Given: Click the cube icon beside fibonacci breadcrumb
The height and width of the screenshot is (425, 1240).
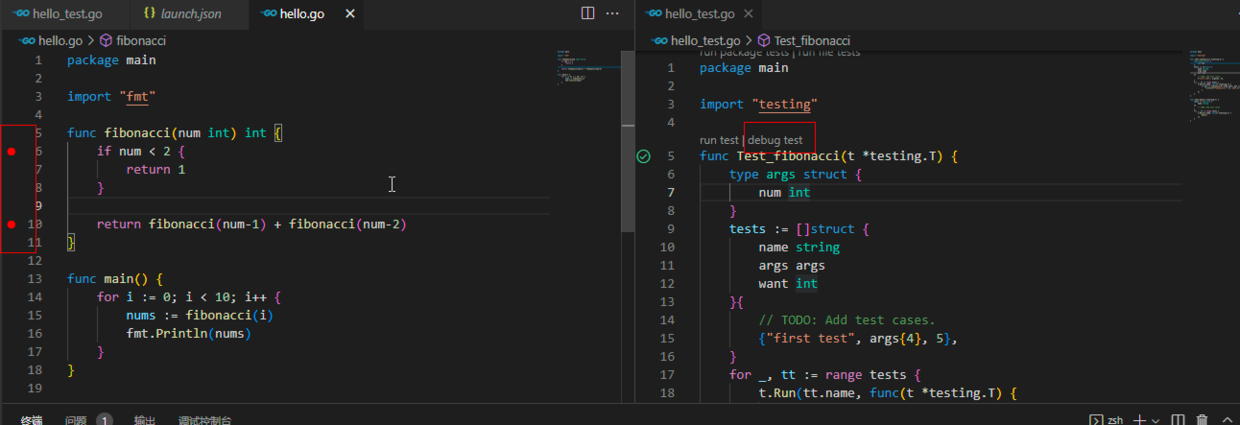Looking at the screenshot, I should 106,41.
